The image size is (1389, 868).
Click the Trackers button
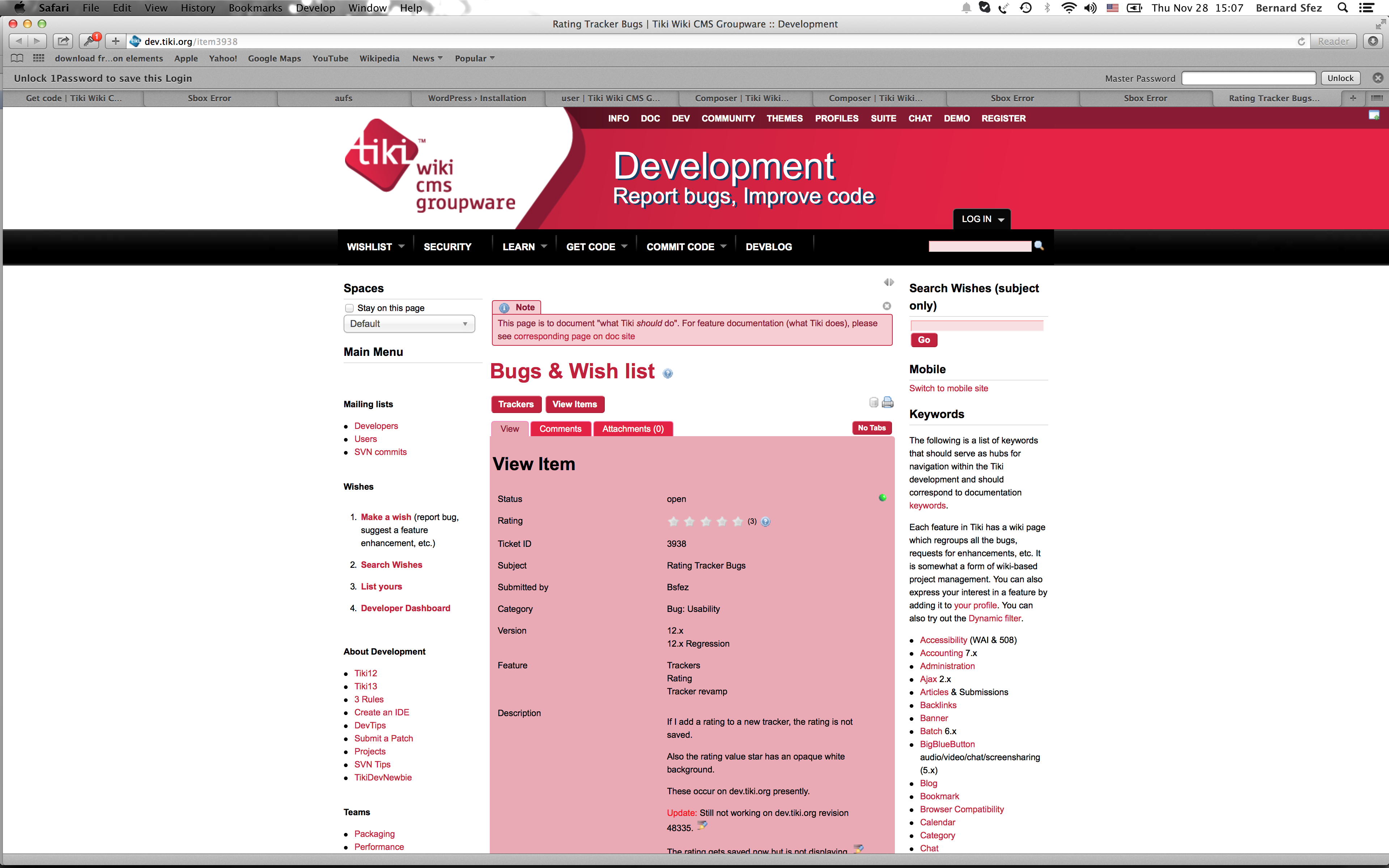[x=515, y=404]
